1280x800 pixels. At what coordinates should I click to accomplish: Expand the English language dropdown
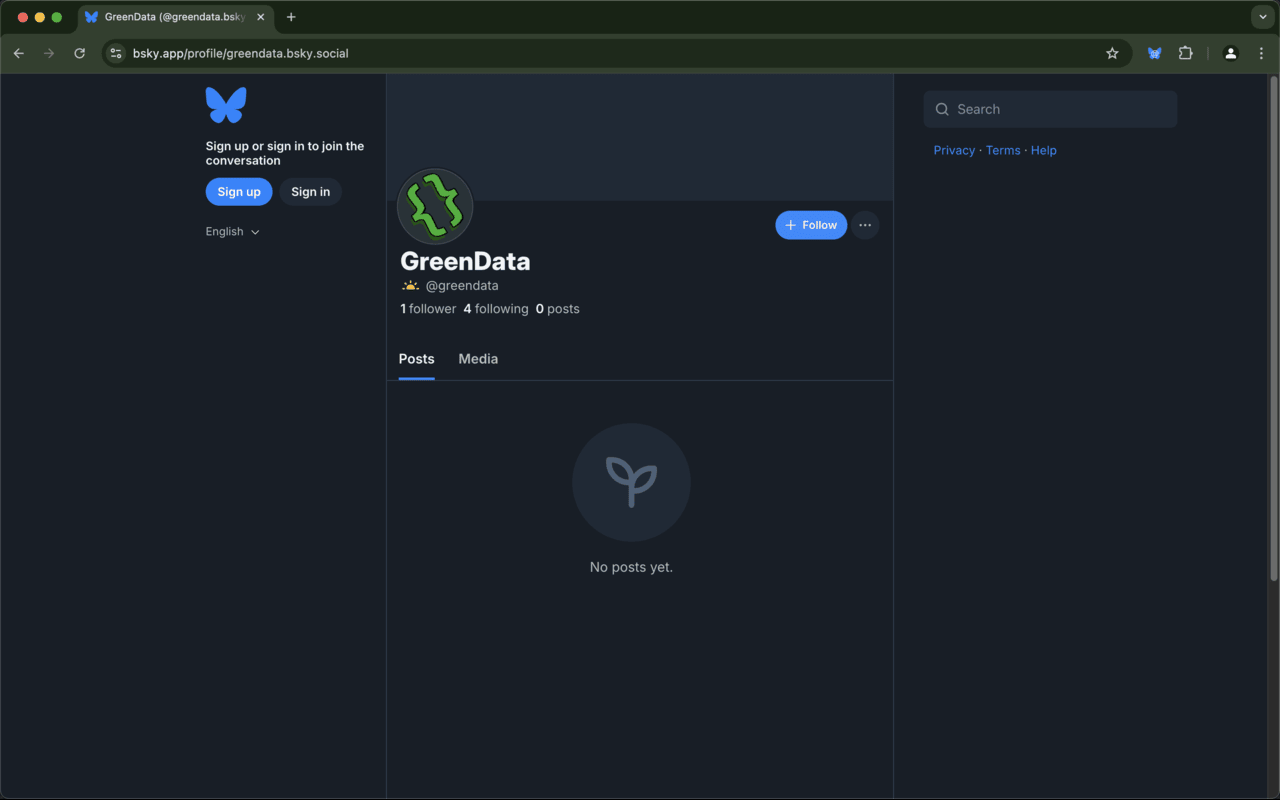click(x=233, y=231)
